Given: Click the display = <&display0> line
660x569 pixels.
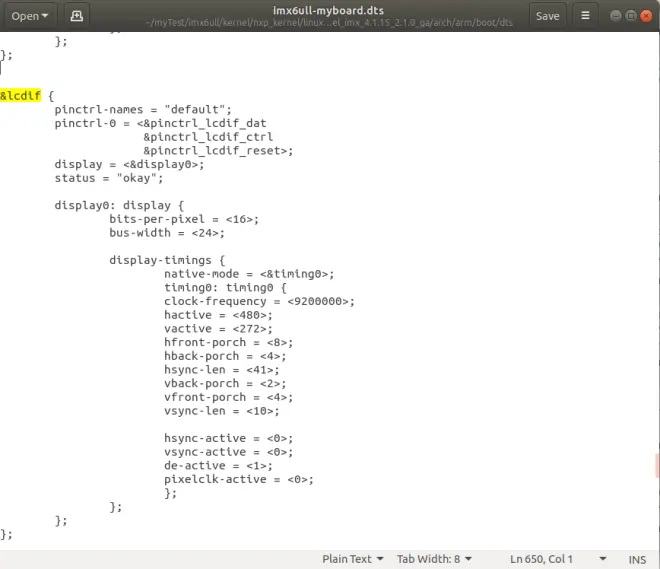Looking at the screenshot, I should [129, 164].
